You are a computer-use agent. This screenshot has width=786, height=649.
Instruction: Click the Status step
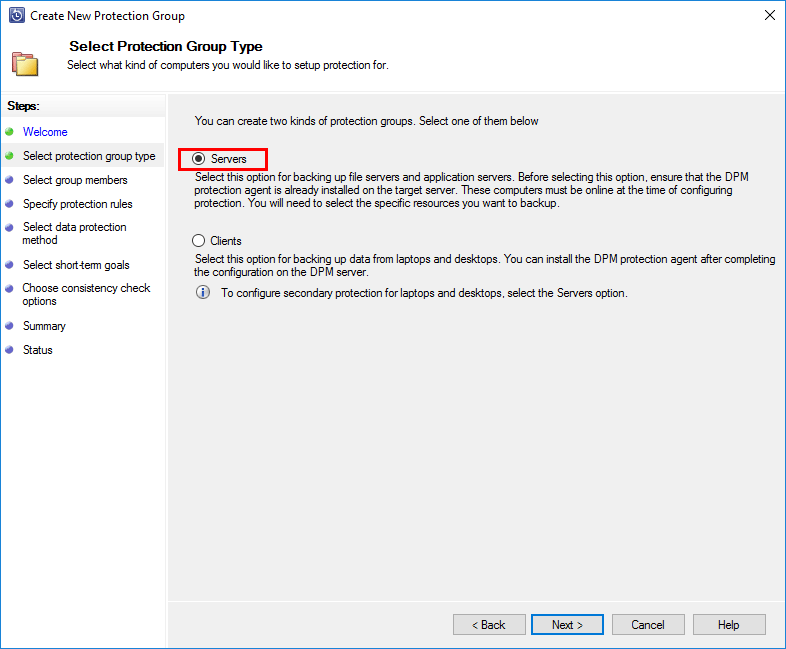coord(38,350)
